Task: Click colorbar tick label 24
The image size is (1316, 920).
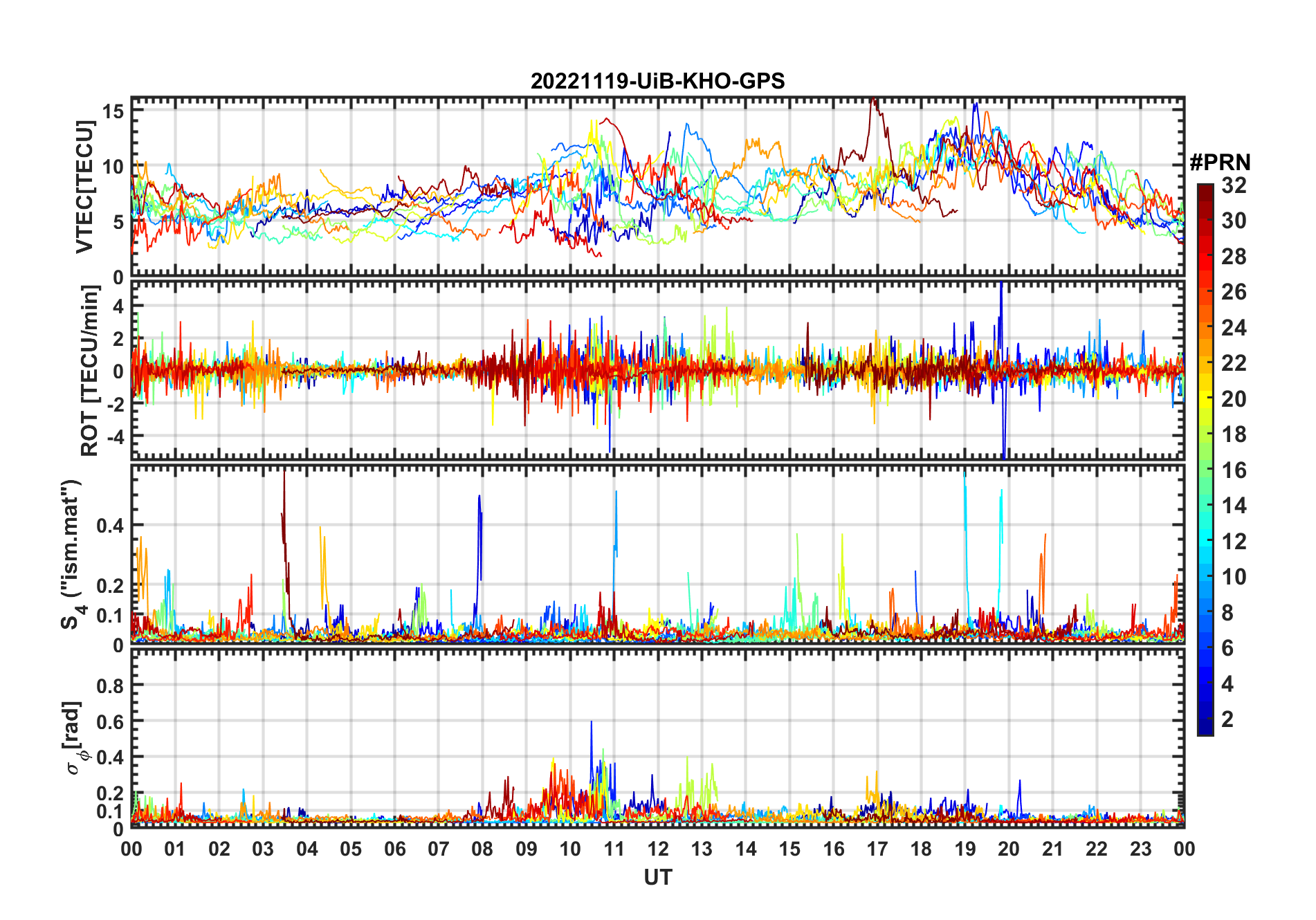Action: 1234,328
